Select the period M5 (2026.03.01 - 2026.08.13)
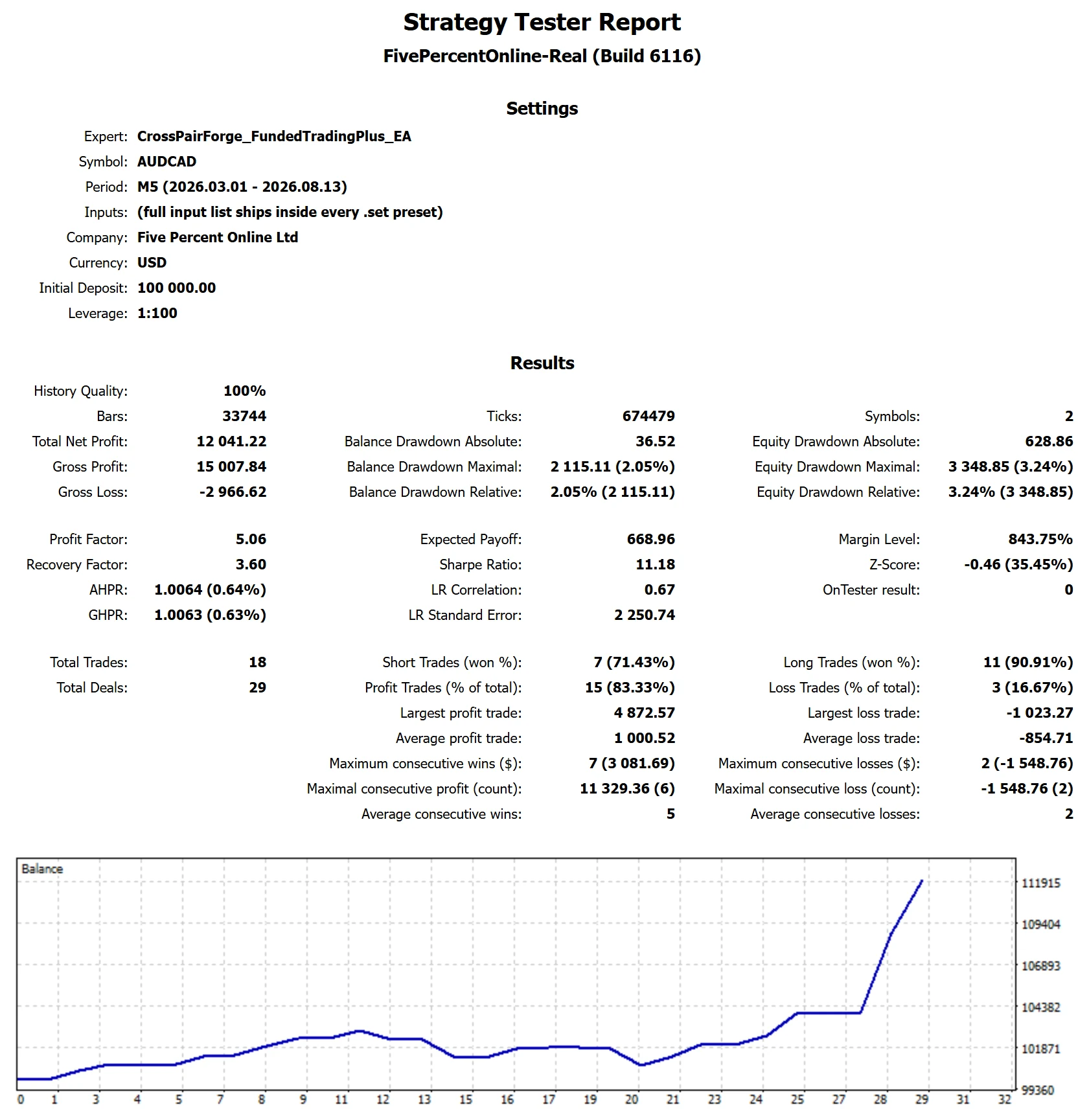This screenshot has width=1089, height=1120. click(242, 187)
